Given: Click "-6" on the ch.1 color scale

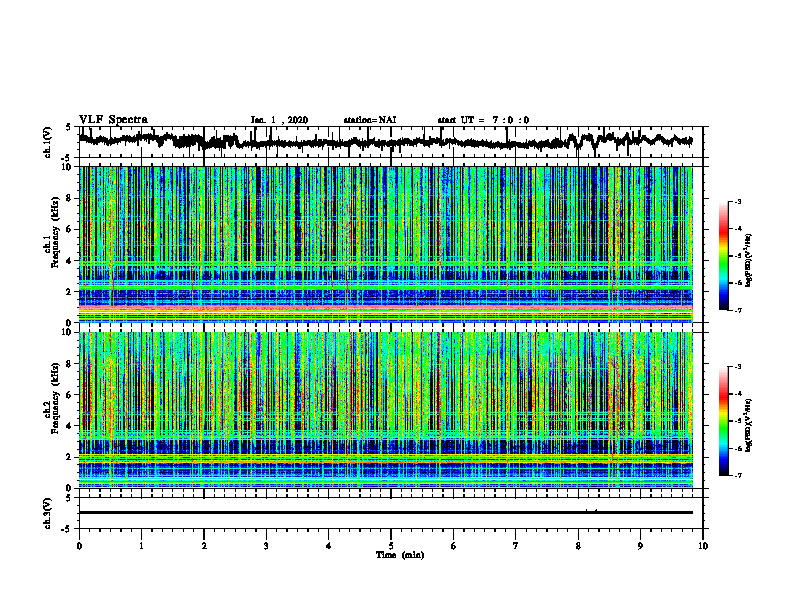Looking at the screenshot, I should coord(738,283).
